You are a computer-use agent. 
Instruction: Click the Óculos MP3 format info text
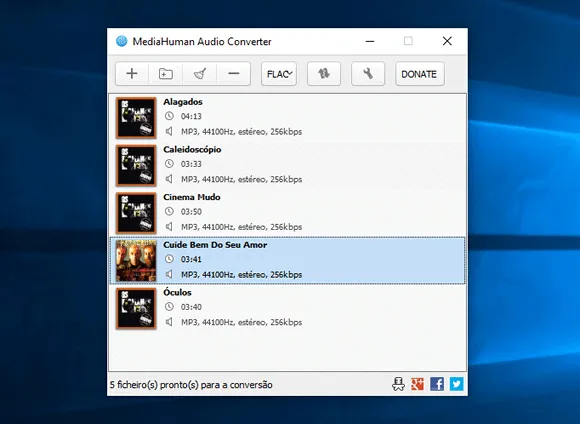pyautogui.click(x=241, y=323)
